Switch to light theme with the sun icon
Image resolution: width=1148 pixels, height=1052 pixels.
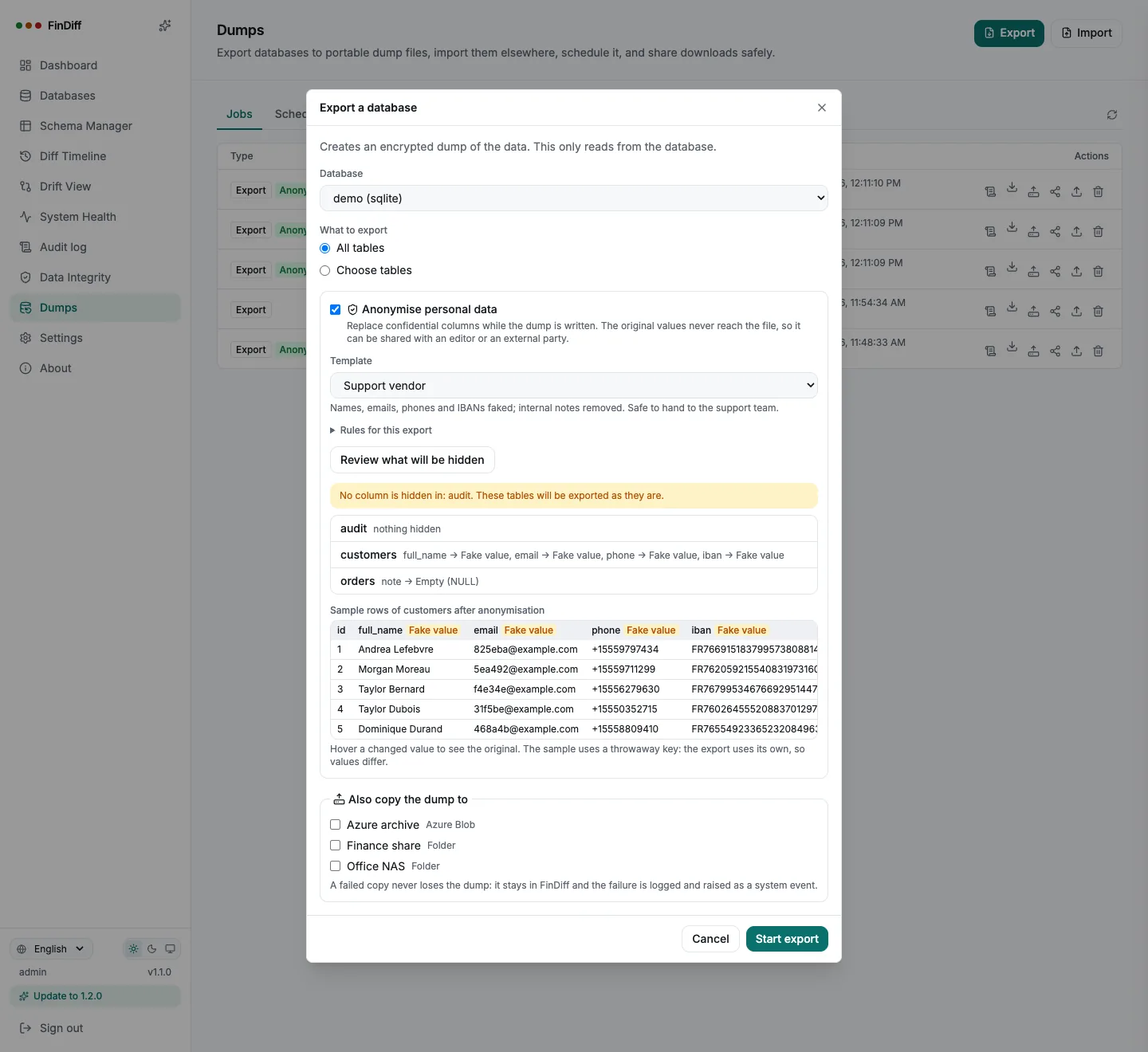[x=133, y=949]
